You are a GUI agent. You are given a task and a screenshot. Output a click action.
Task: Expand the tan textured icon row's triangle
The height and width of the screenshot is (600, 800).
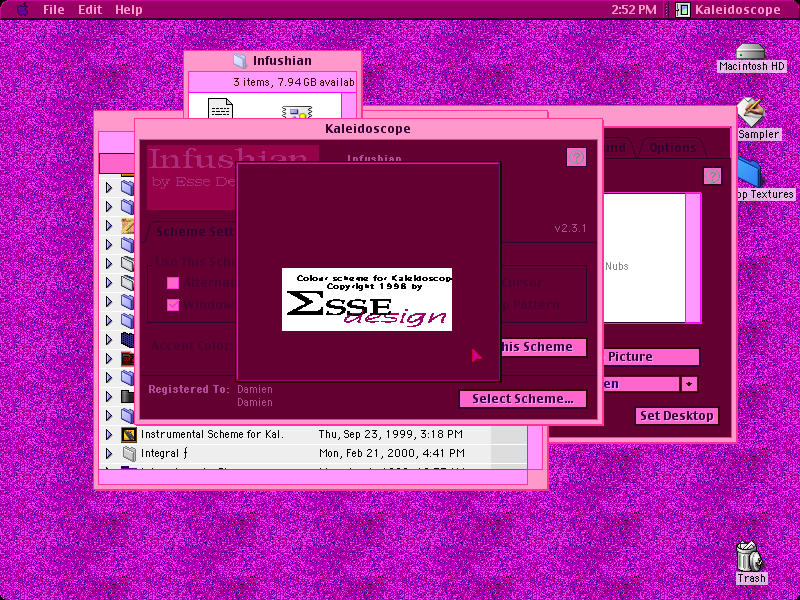point(109,226)
